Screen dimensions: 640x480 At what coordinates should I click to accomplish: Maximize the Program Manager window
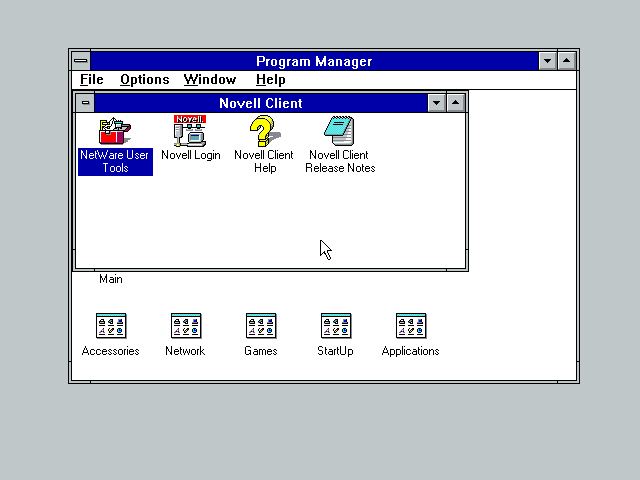pos(567,61)
